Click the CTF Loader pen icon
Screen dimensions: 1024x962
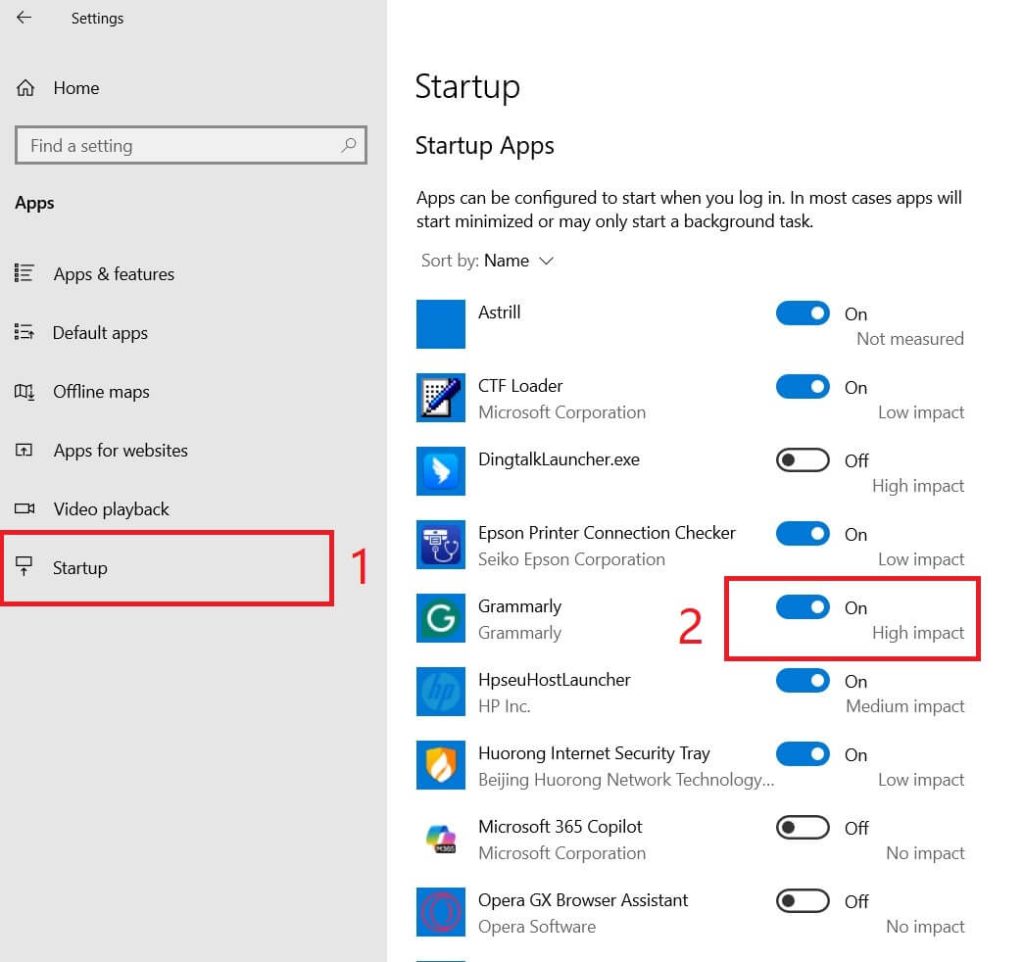point(441,398)
